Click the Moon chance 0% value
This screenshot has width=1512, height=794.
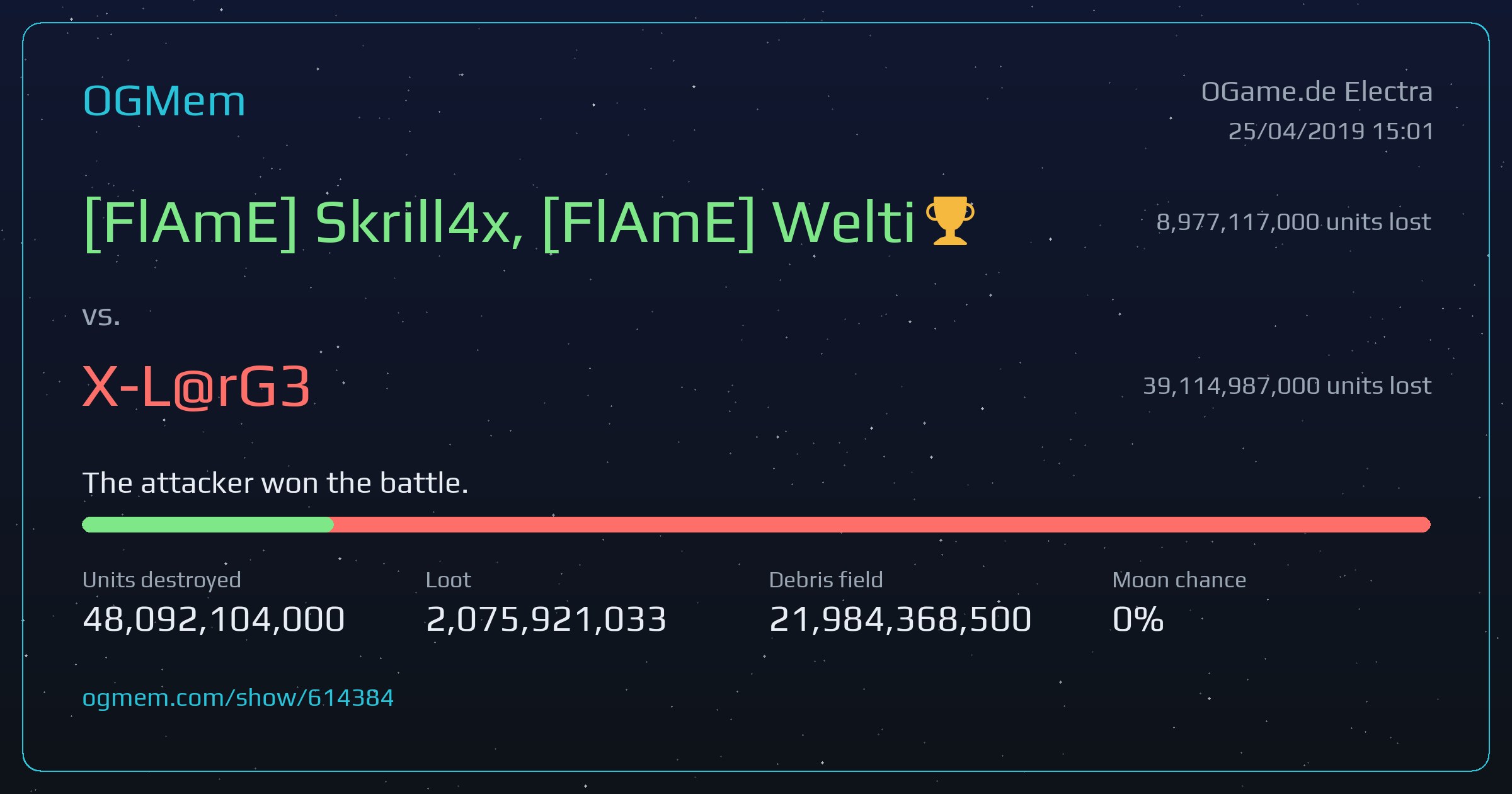1138,619
